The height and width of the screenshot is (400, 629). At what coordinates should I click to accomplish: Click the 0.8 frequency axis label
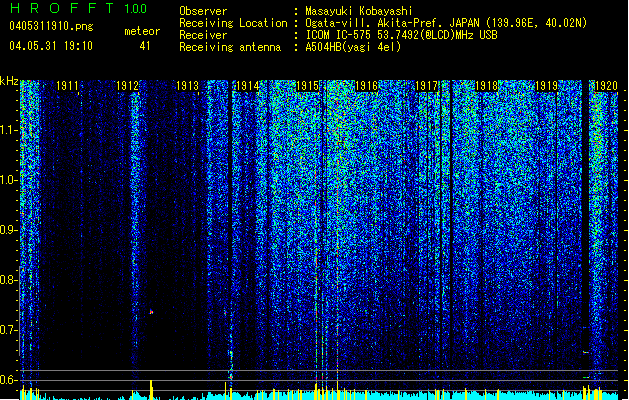(x=9, y=280)
